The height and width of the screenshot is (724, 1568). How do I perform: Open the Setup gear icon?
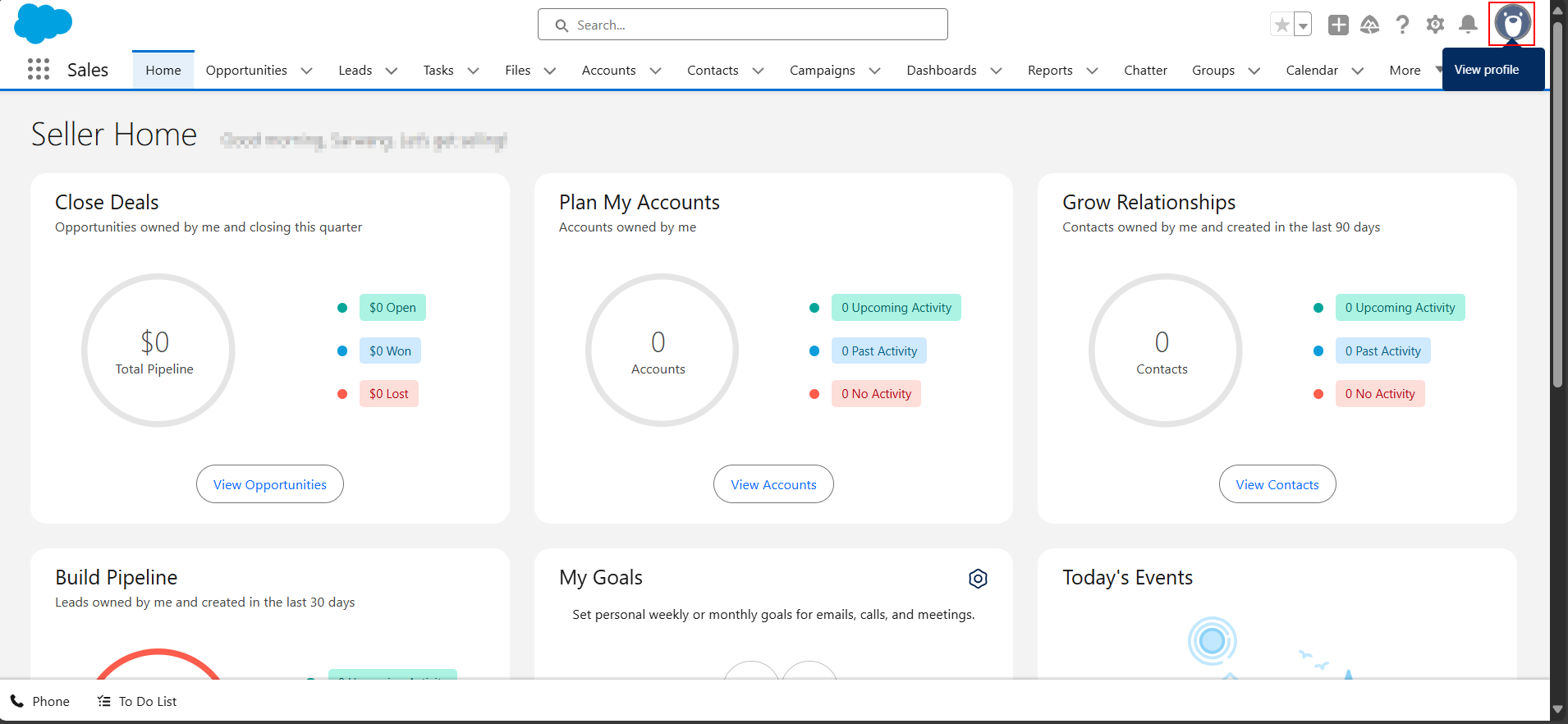(x=1435, y=25)
